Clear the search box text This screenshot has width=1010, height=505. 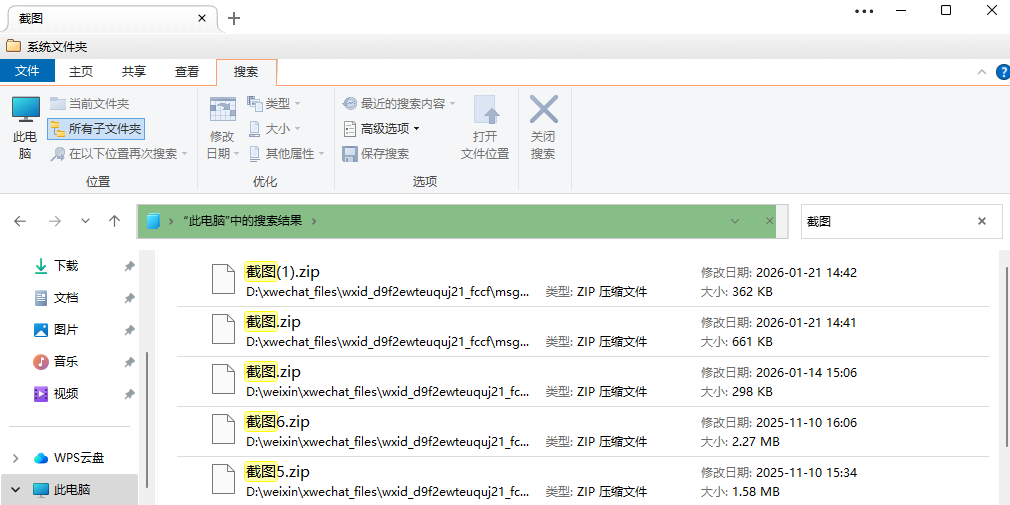tap(982, 222)
